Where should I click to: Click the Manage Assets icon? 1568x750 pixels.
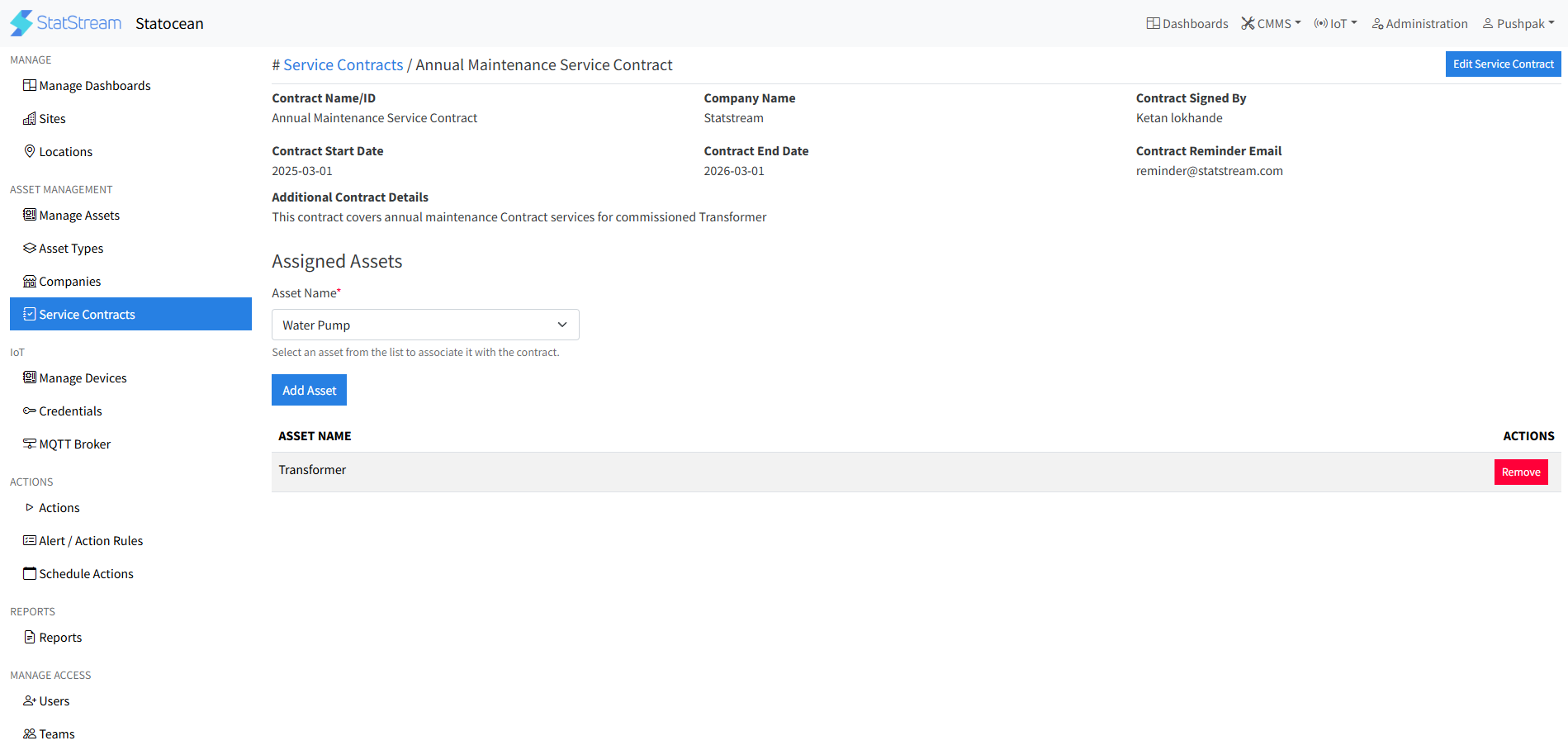click(x=30, y=215)
